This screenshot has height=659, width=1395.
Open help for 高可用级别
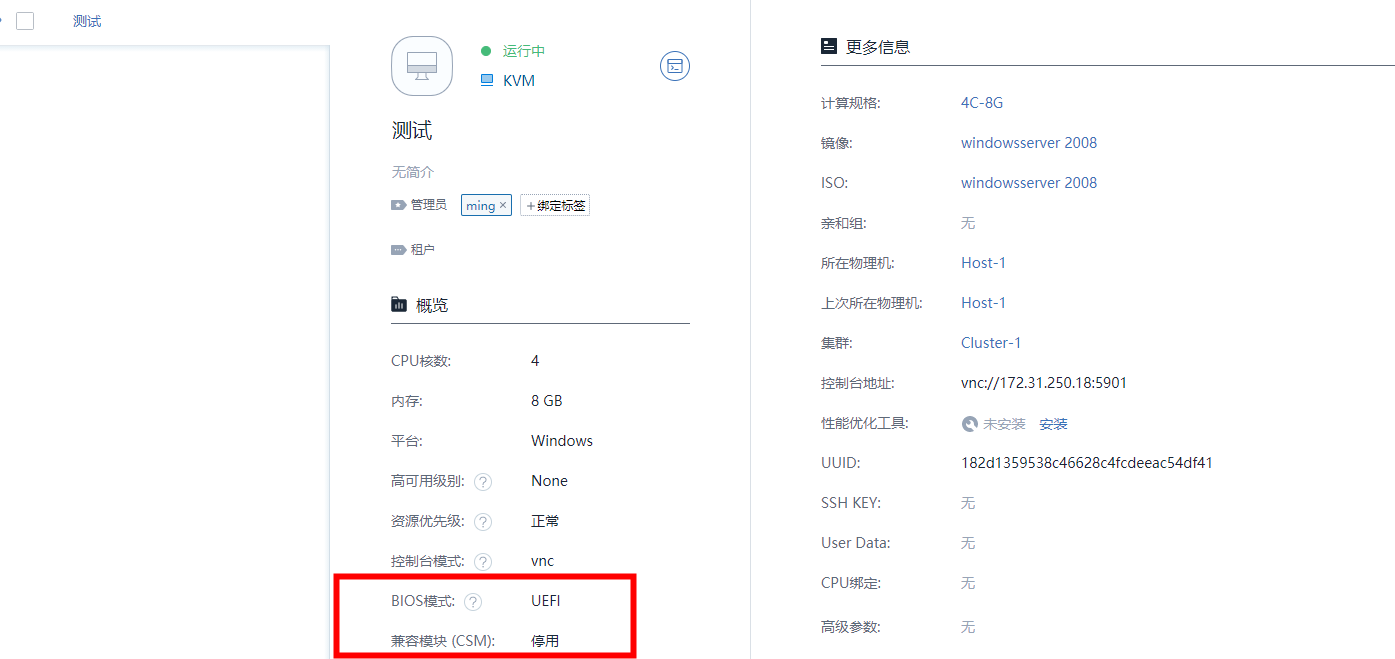pos(483,482)
